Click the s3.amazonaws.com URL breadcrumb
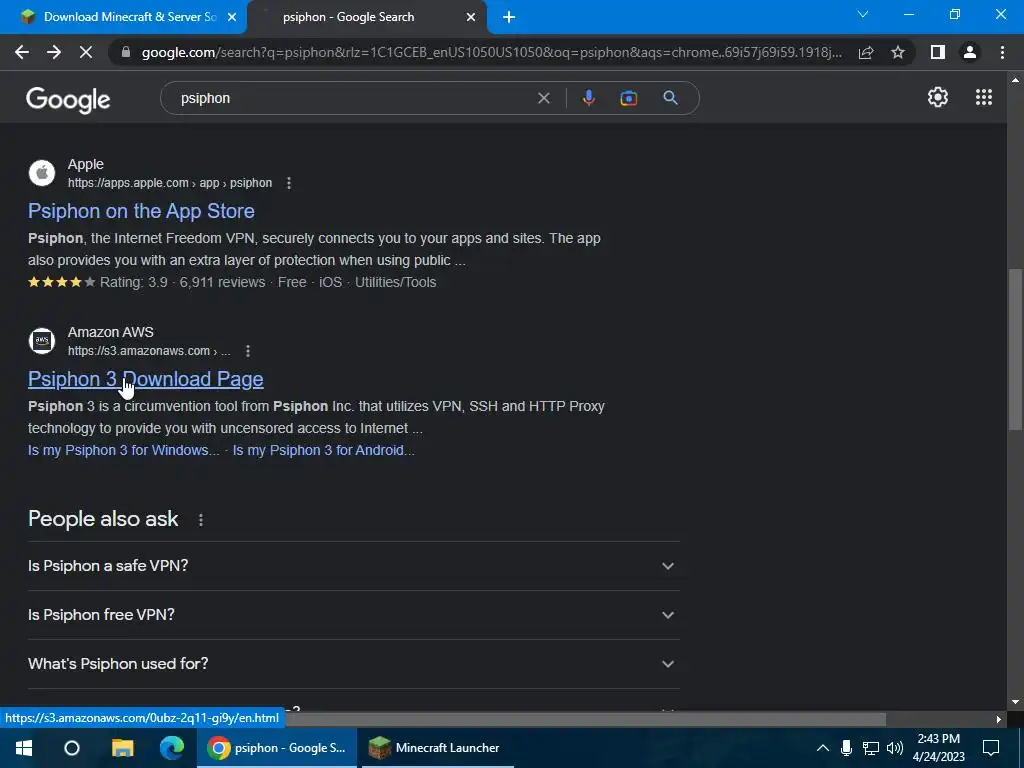 (x=149, y=351)
